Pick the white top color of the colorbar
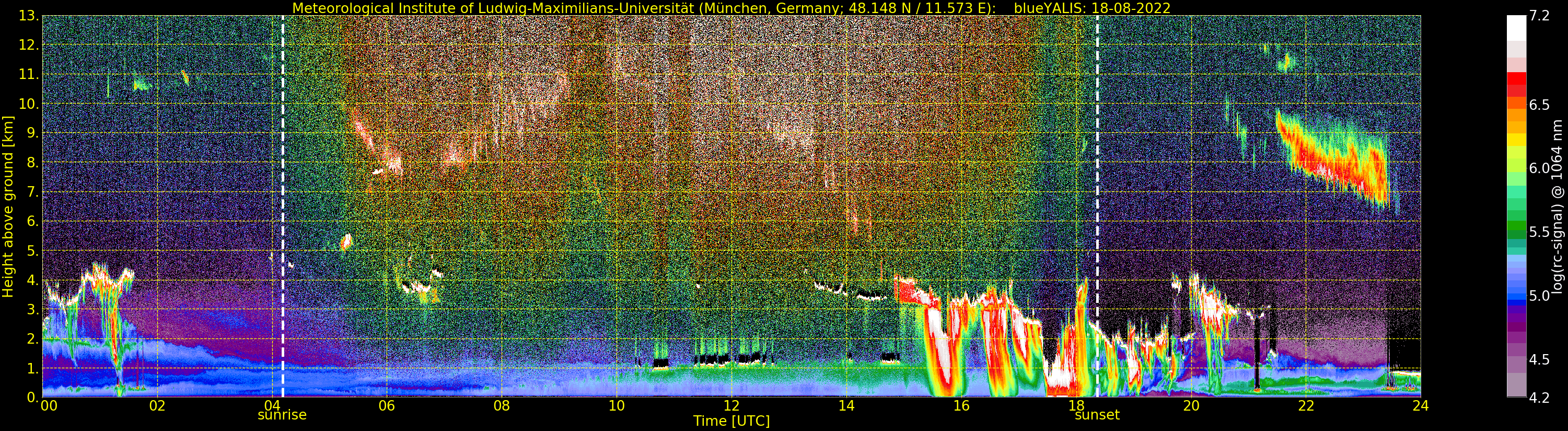1568x431 pixels. 1516,27
